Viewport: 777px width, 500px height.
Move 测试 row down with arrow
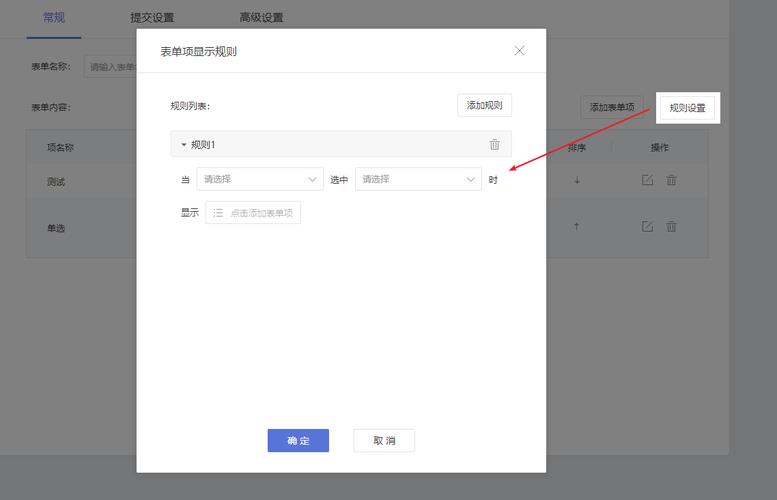577,180
